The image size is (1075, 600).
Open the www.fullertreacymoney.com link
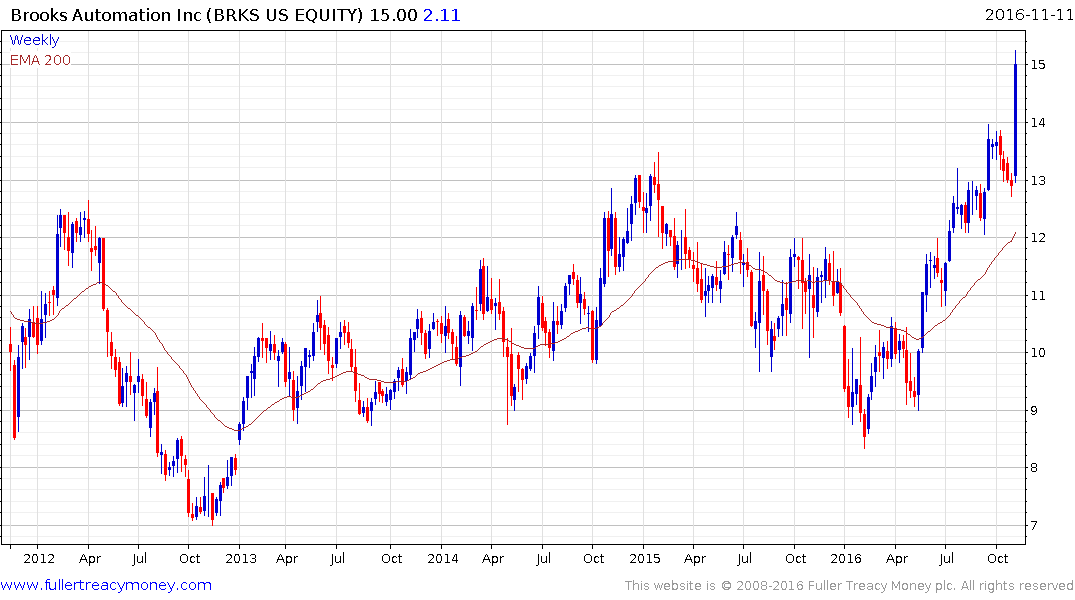click(x=106, y=585)
